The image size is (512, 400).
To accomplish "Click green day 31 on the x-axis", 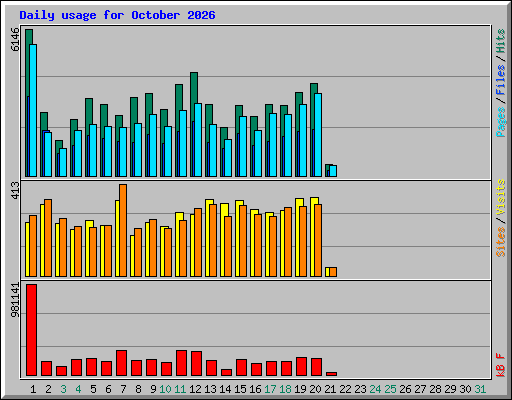I will click(x=480, y=389).
